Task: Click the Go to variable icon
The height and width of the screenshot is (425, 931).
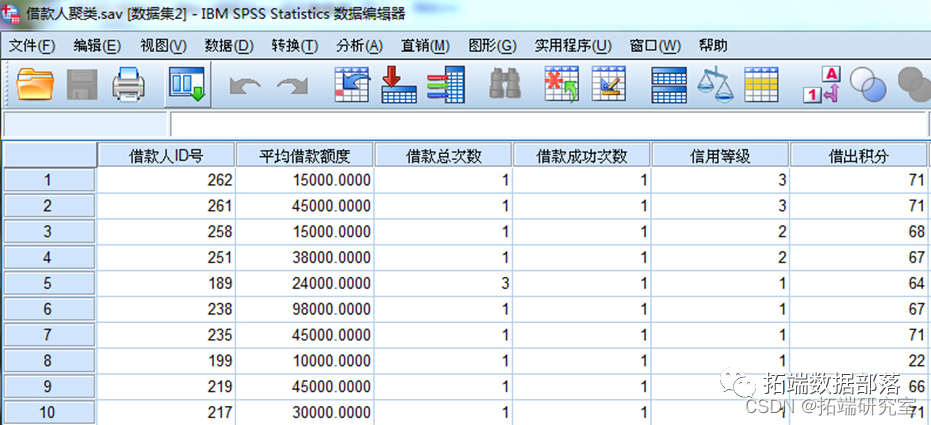Action: [398, 84]
